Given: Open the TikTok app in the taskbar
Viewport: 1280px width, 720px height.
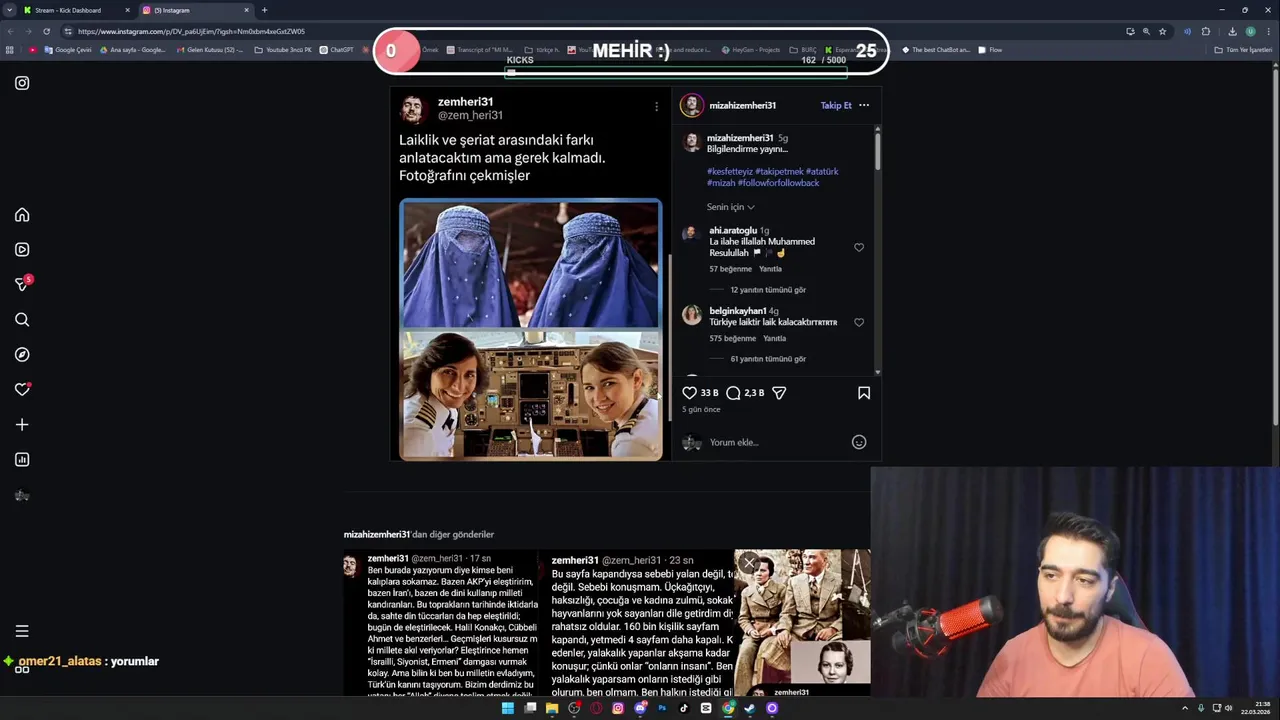Looking at the screenshot, I should click(684, 708).
